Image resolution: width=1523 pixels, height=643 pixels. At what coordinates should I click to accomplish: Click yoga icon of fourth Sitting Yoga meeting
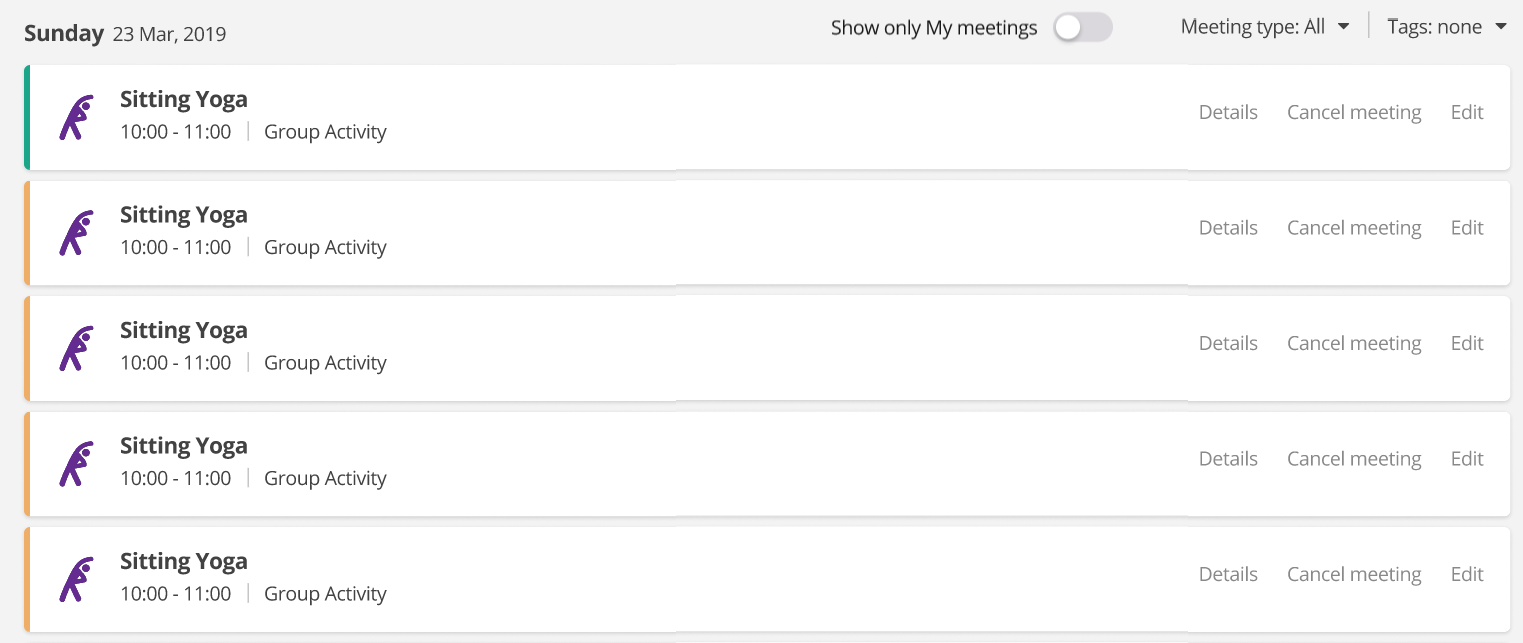[x=76, y=464]
